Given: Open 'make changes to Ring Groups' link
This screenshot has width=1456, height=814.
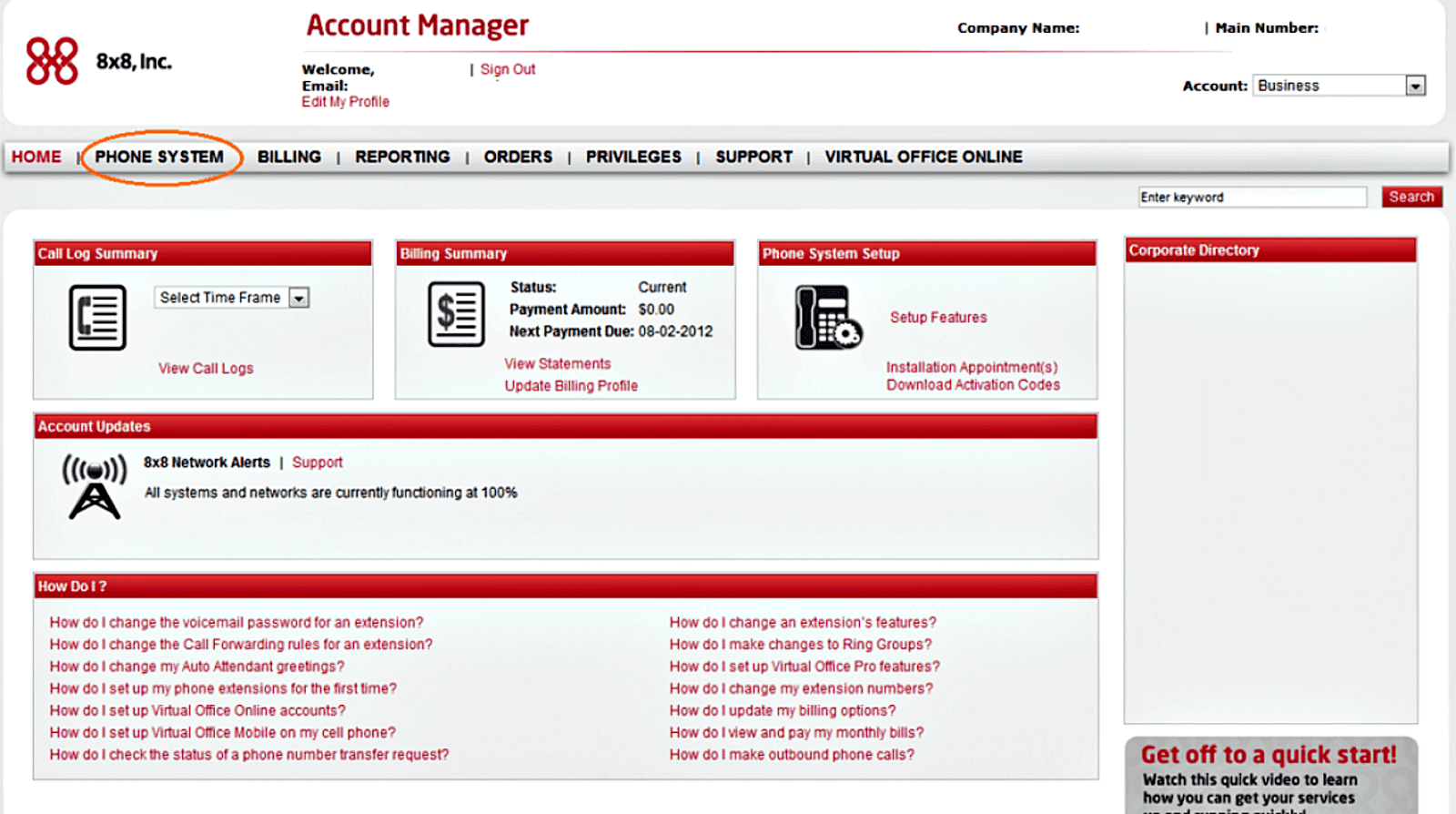Looking at the screenshot, I should pos(801,645).
